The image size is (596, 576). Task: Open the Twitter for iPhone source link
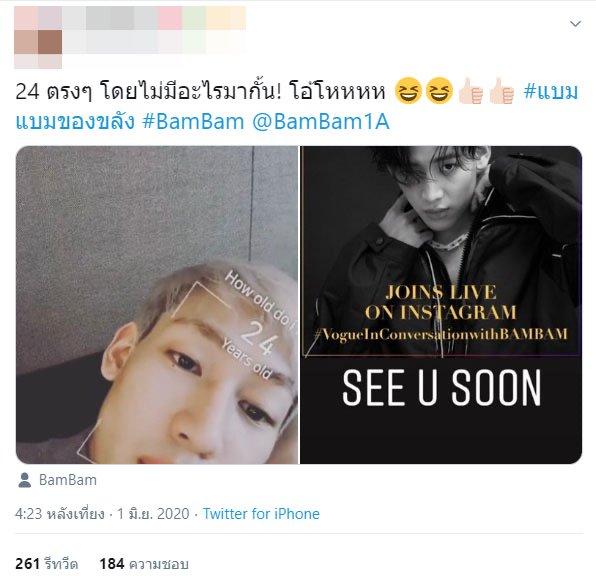click(261, 514)
